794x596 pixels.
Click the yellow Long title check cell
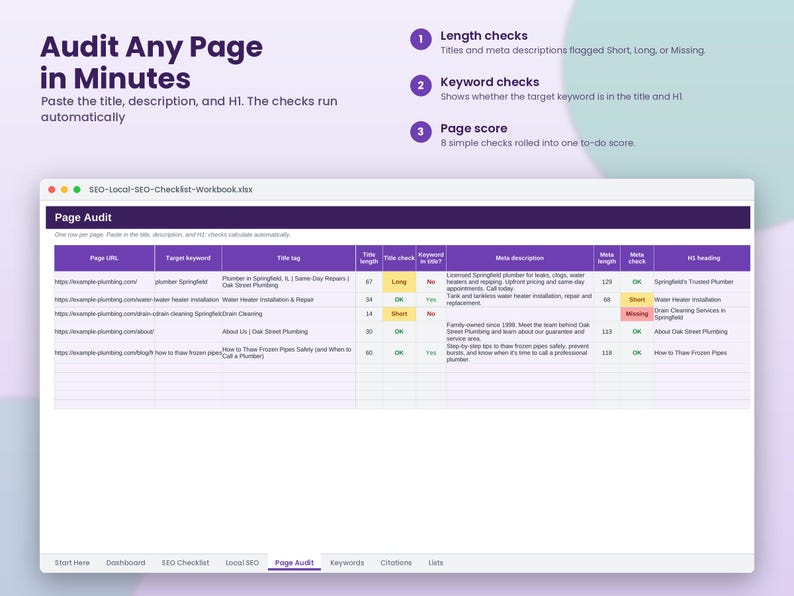[399, 282]
